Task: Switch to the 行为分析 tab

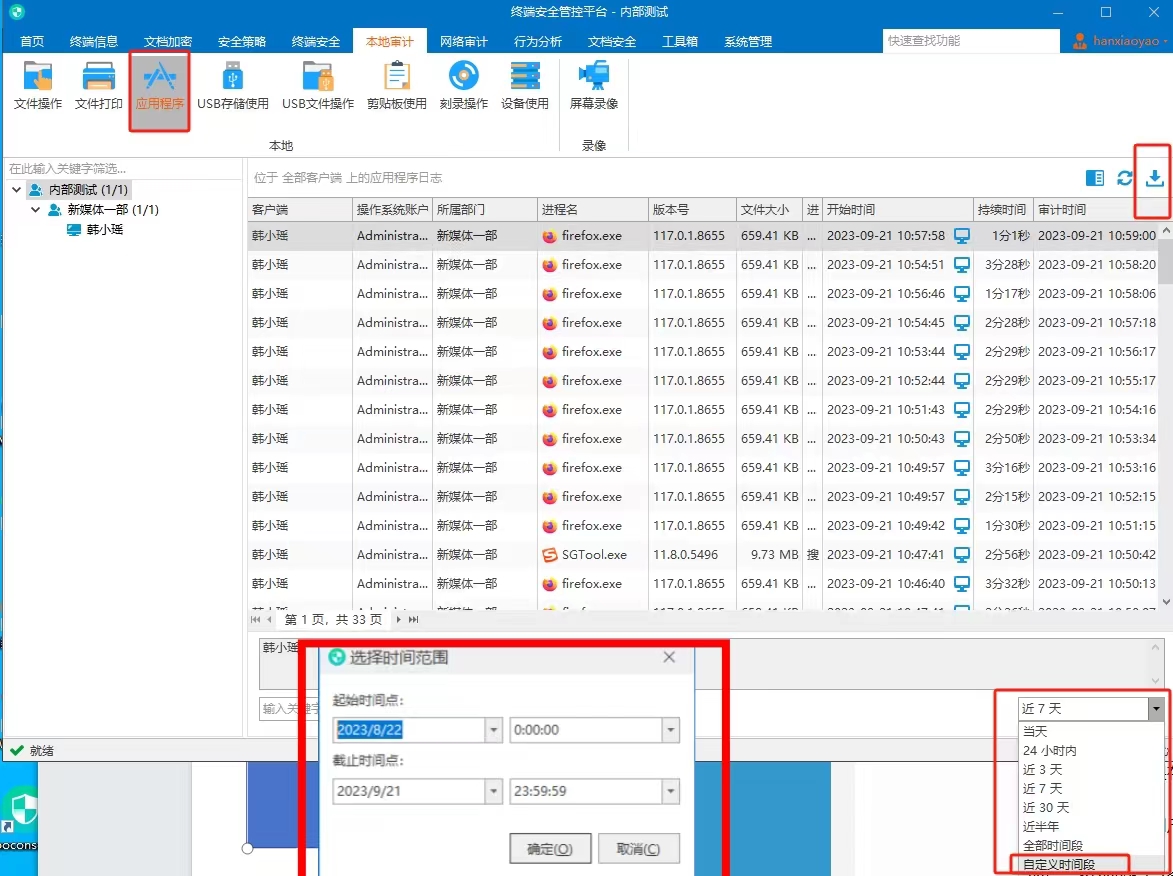Action: 537,42
